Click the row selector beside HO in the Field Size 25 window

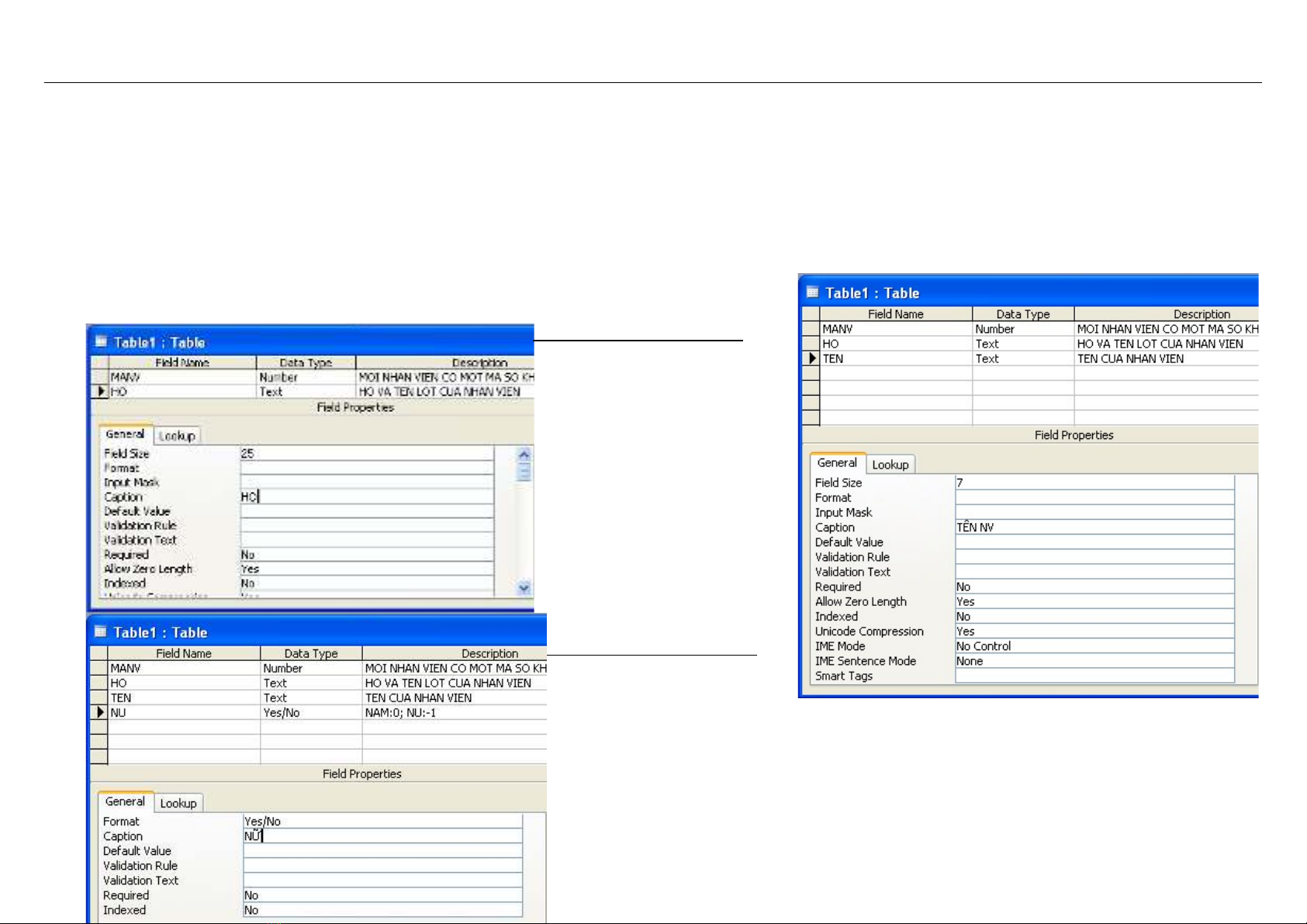(x=100, y=392)
